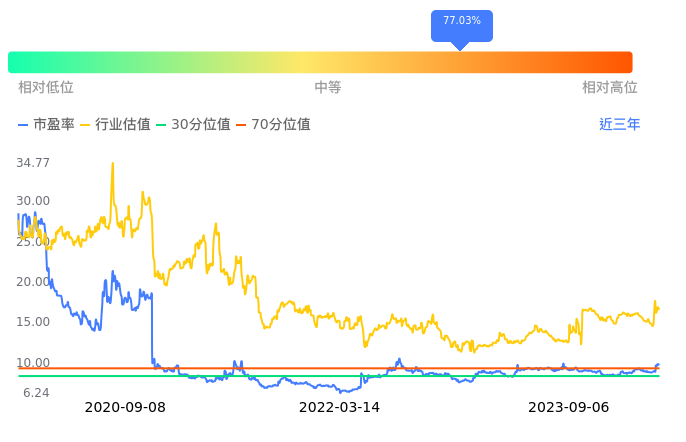Click the 2020-09-08 date axis label

click(x=125, y=408)
